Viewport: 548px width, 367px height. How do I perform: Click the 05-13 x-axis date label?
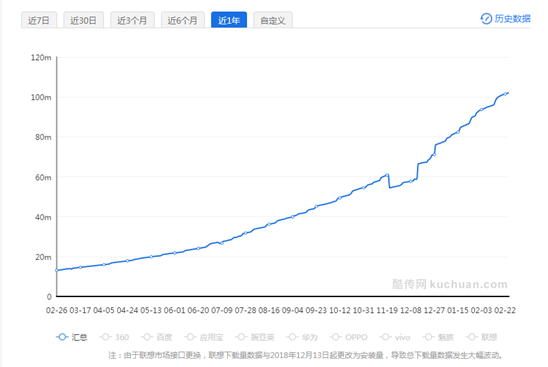[151, 310]
